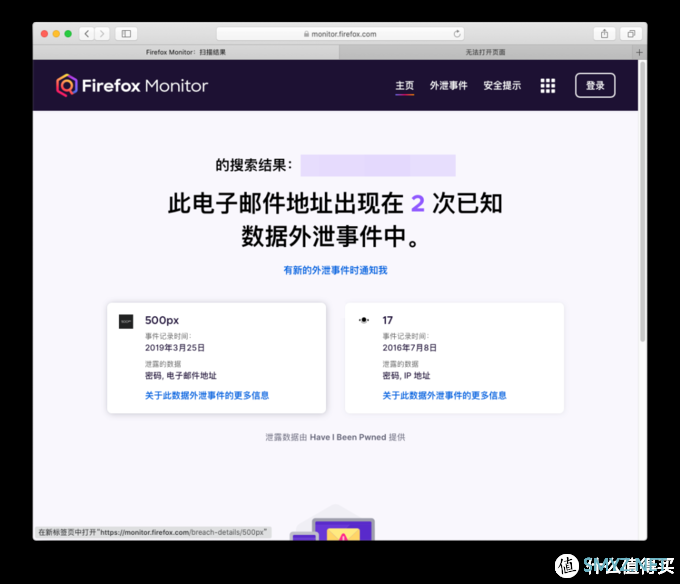This screenshot has height=584, width=680.
Task: Click 有新的外泄事件时通知我 link
Action: tap(335, 270)
